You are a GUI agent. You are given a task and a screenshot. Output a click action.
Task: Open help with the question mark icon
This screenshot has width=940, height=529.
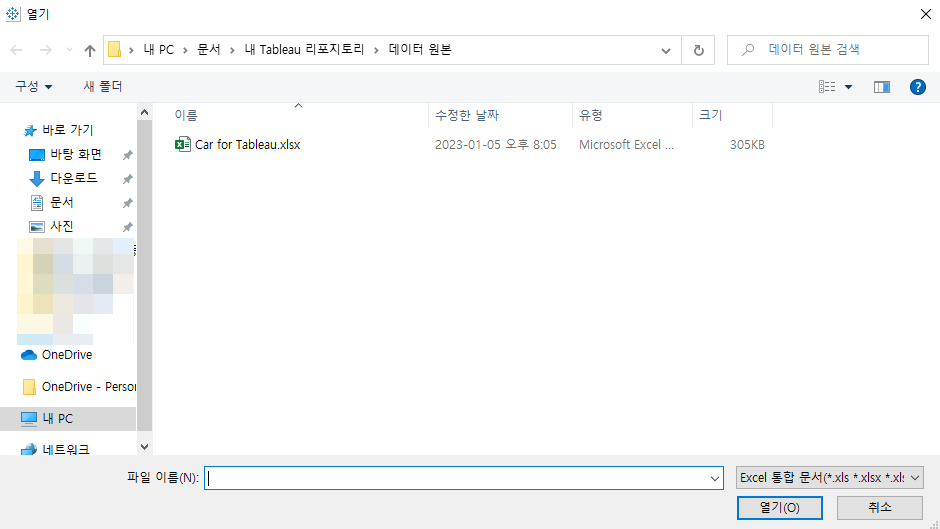(917, 87)
